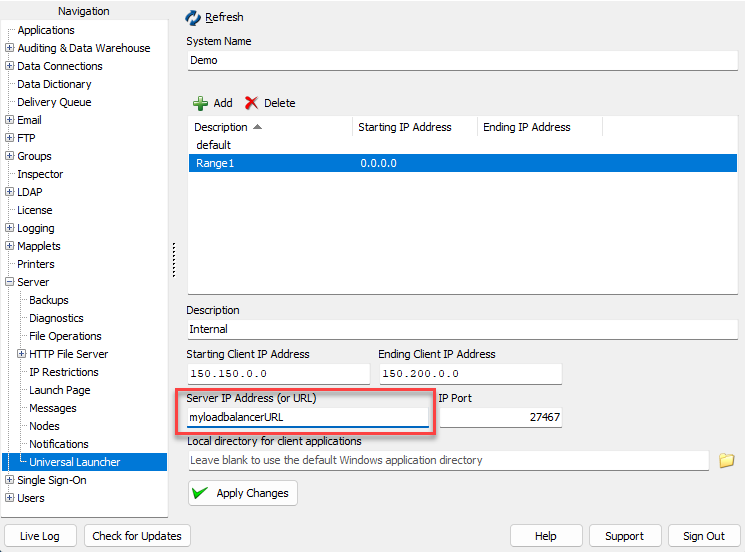The height and width of the screenshot is (552, 745).
Task: Expand the Logging tree node
Action: coord(10,228)
